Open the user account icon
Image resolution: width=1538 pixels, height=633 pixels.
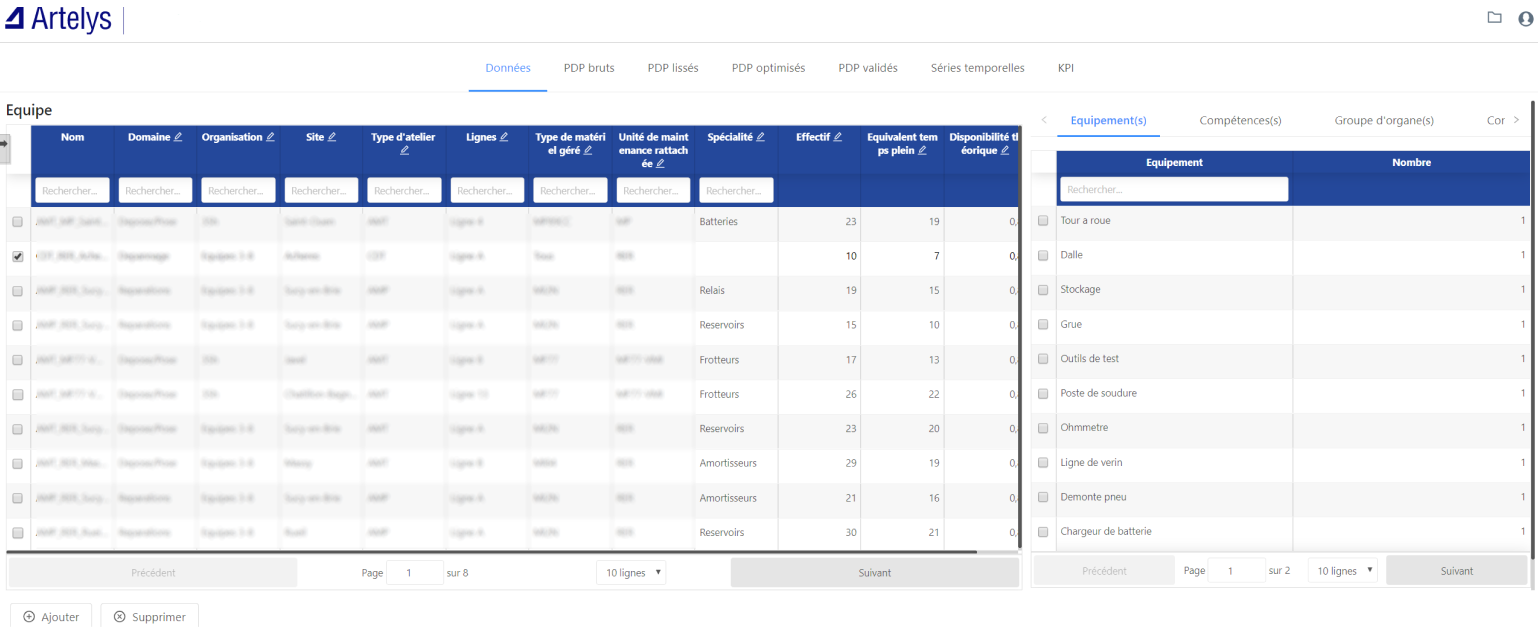click(1525, 18)
